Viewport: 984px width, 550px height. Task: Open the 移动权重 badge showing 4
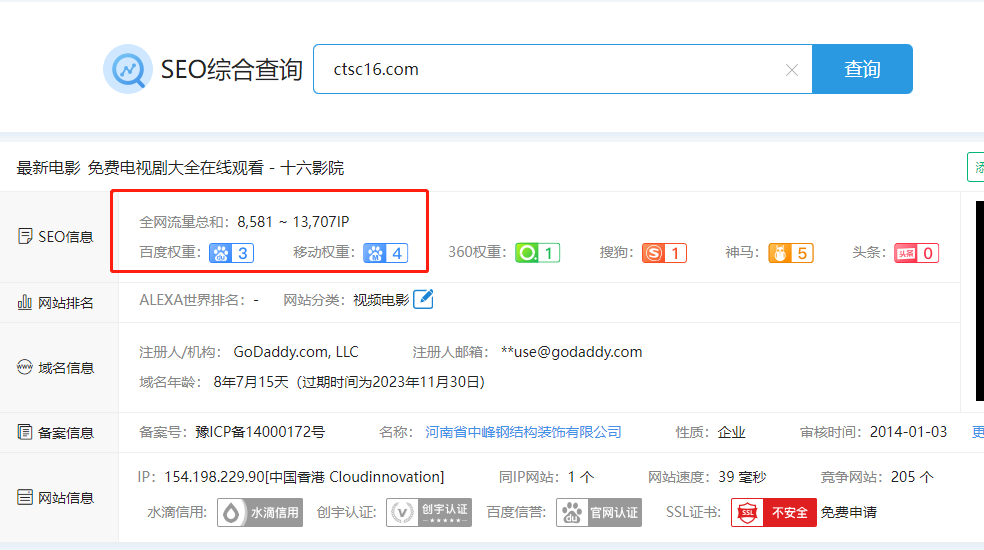coord(385,253)
